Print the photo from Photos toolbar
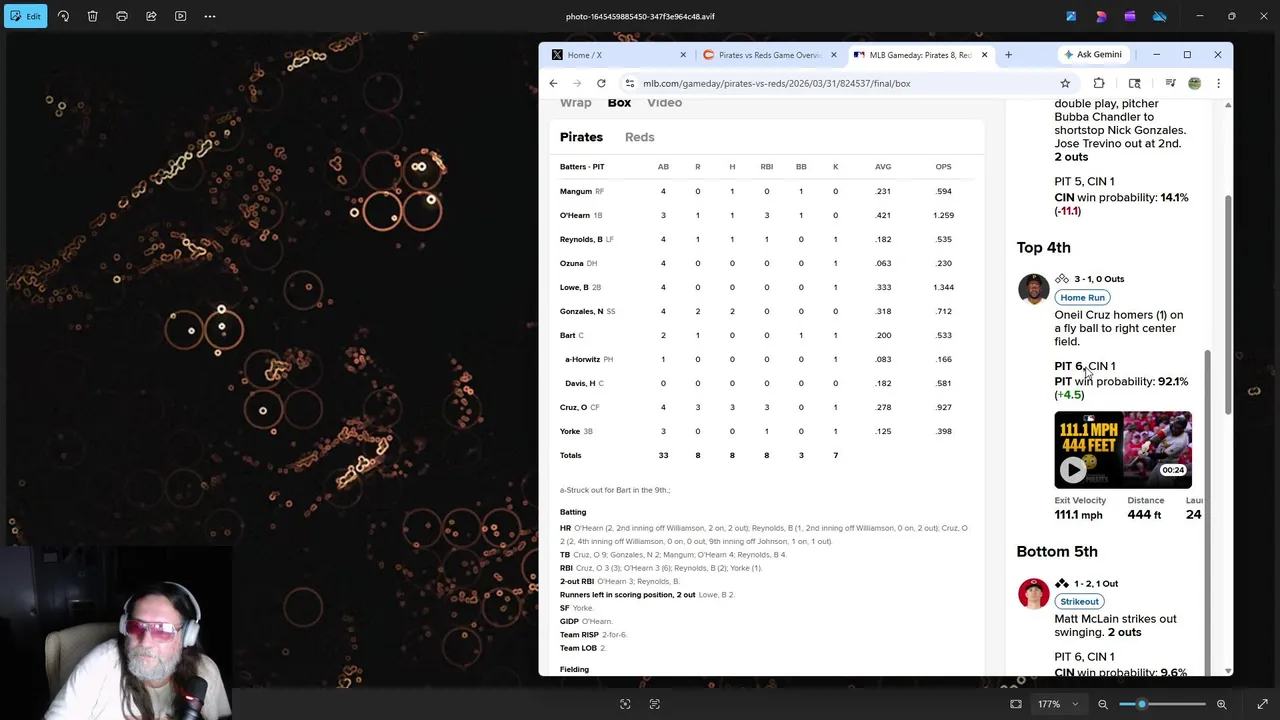The height and width of the screenshot is (720, 1280). coord(122,16)
